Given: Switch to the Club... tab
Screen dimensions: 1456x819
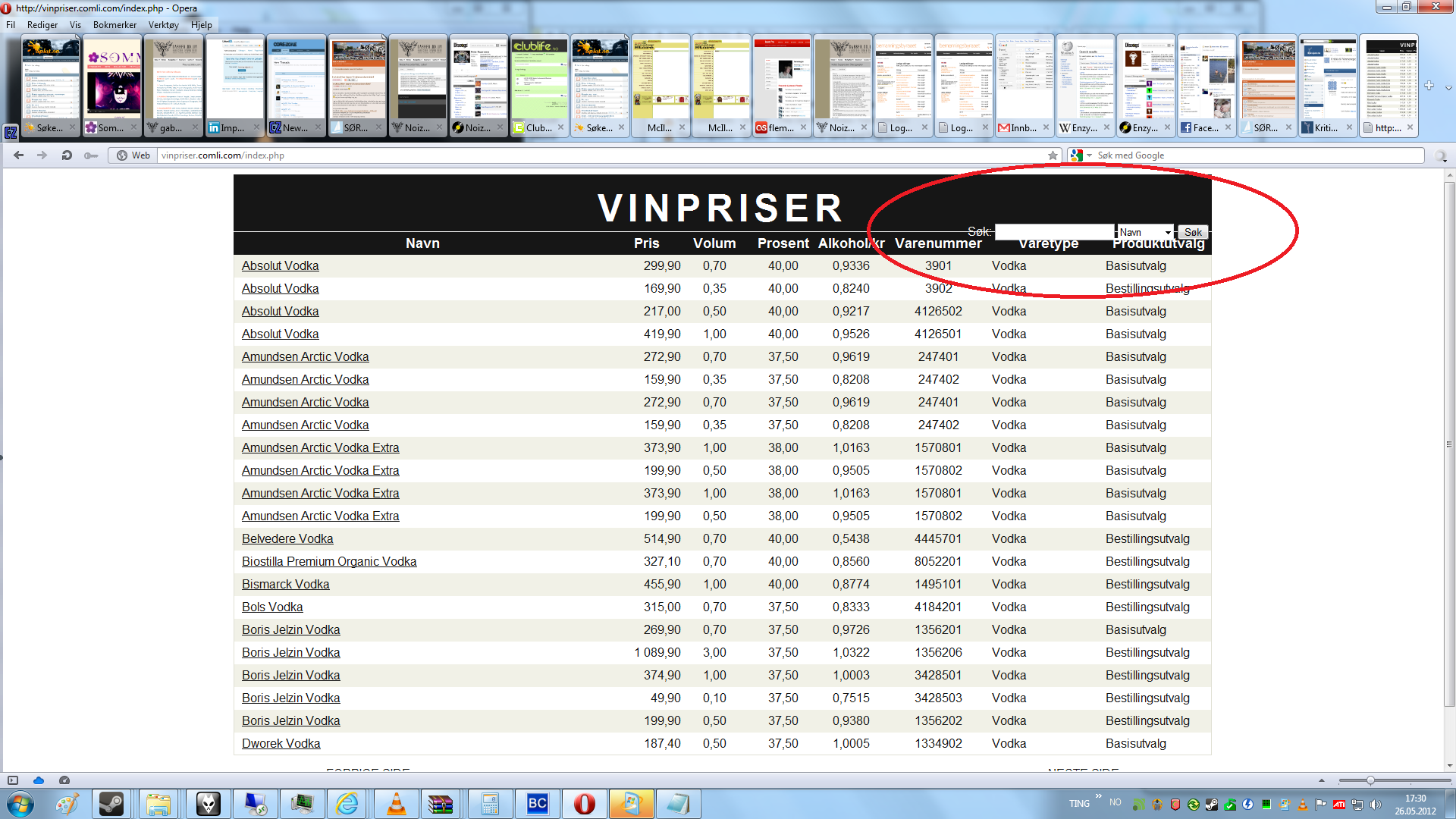Looking at the screenshot, I should tap(538, 87).
